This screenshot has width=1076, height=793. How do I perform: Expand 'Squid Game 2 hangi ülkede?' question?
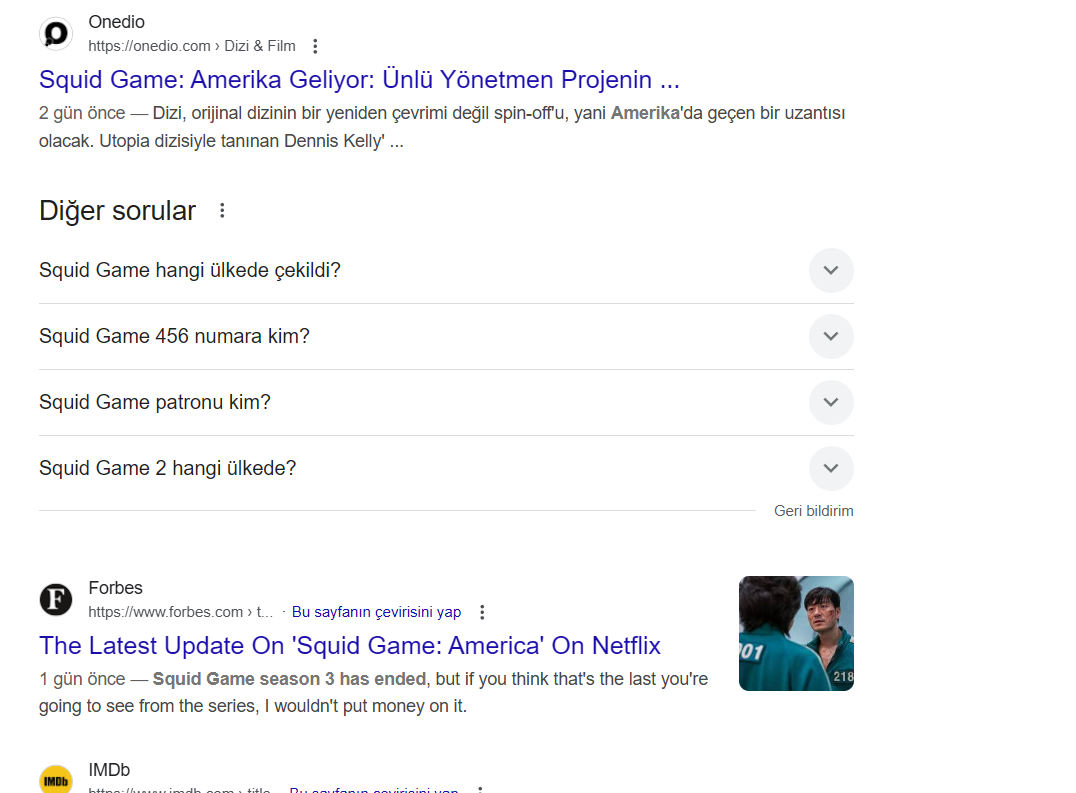(x=831, y=468)
